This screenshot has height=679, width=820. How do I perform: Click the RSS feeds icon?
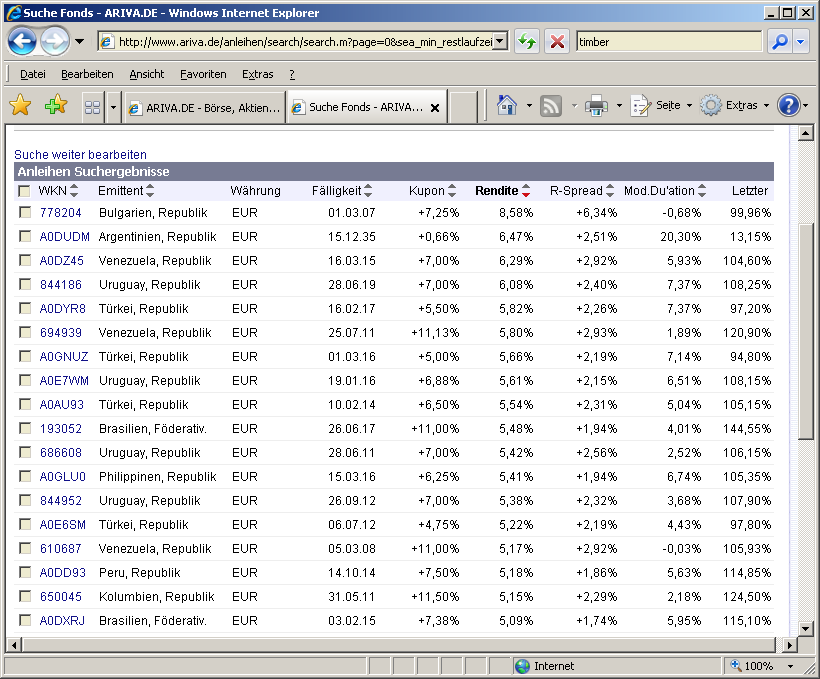(x=551, y=106)
